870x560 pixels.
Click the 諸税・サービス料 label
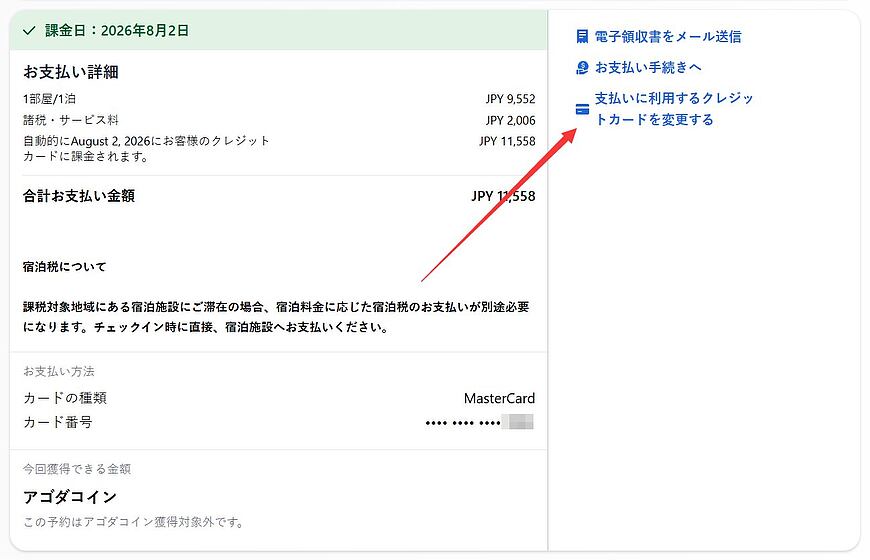click(x=70, y=120)
